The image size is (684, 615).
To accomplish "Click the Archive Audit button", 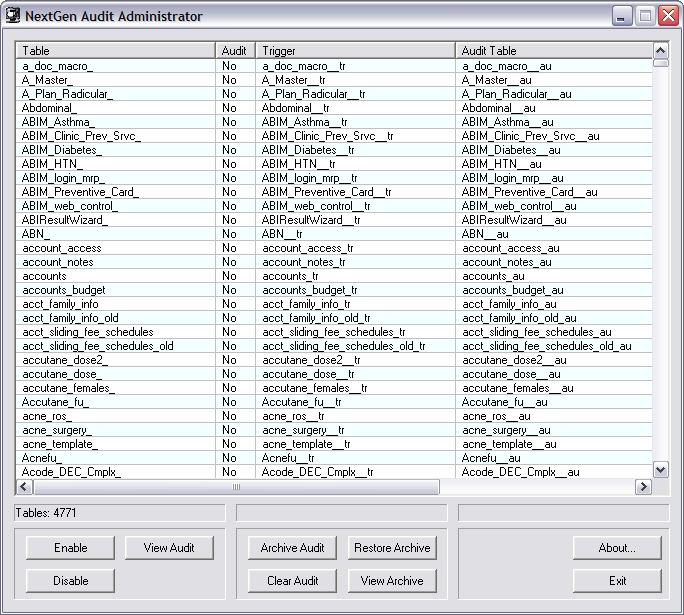I will pos(292,548).
